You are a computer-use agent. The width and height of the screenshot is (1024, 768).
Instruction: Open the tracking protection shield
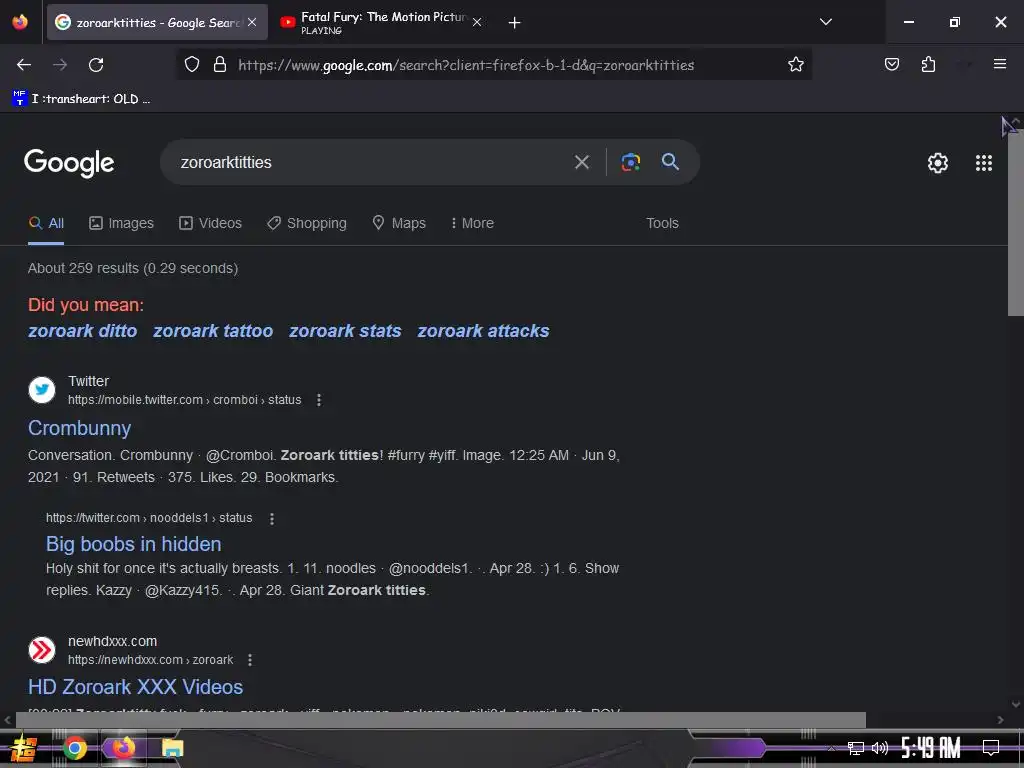point(191,64)
